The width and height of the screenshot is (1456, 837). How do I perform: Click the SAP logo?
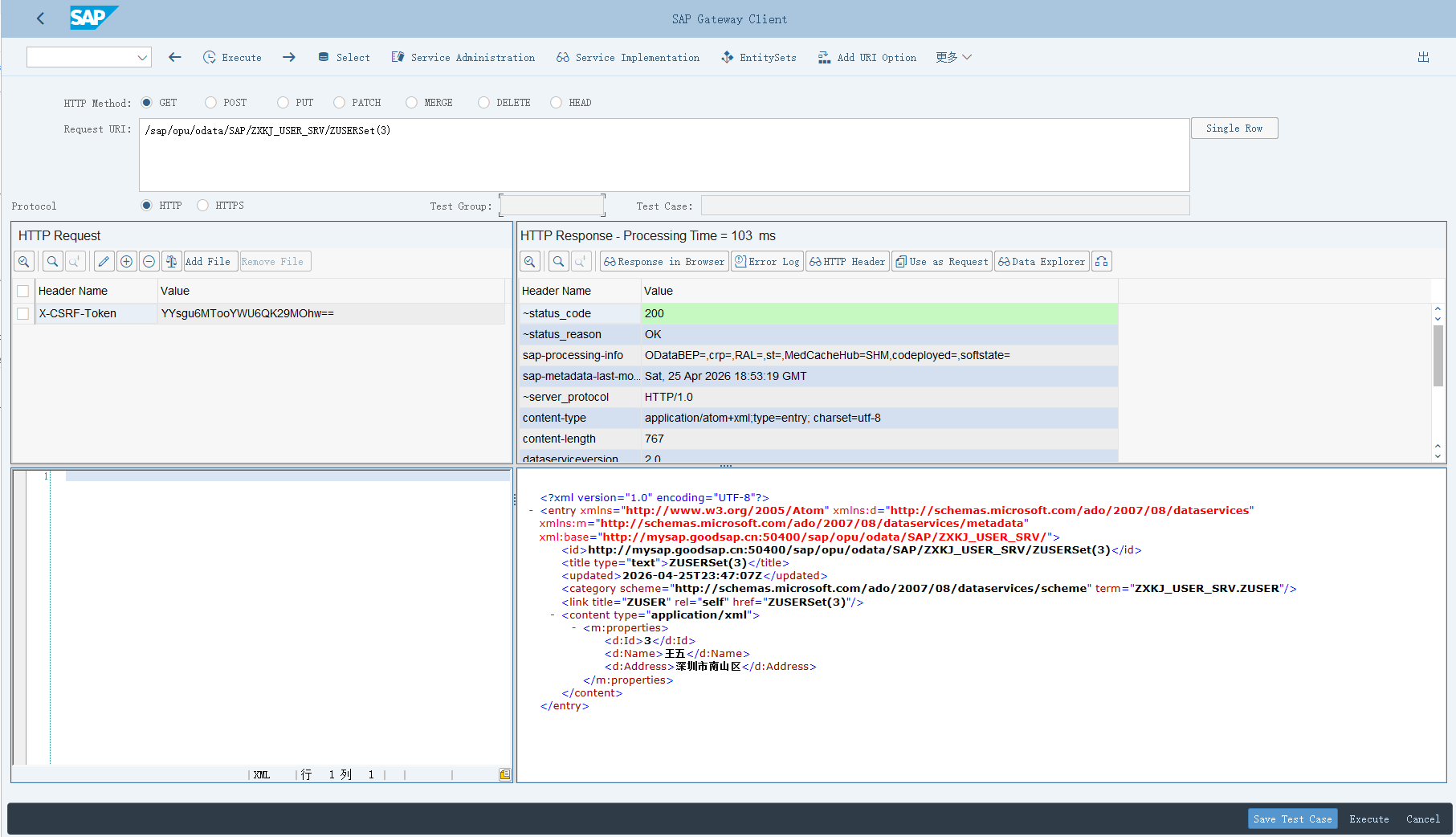93,18
